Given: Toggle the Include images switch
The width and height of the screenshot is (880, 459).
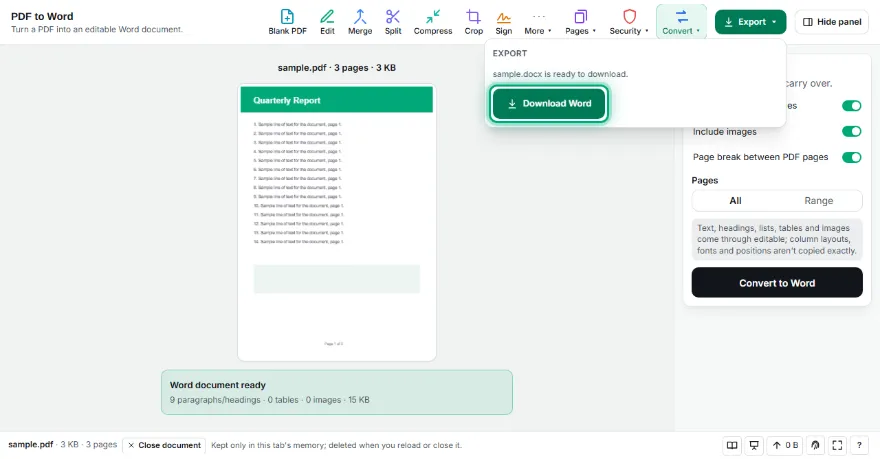Looking at the screenshot, I should pyautogui.click(x=851, y=131).
